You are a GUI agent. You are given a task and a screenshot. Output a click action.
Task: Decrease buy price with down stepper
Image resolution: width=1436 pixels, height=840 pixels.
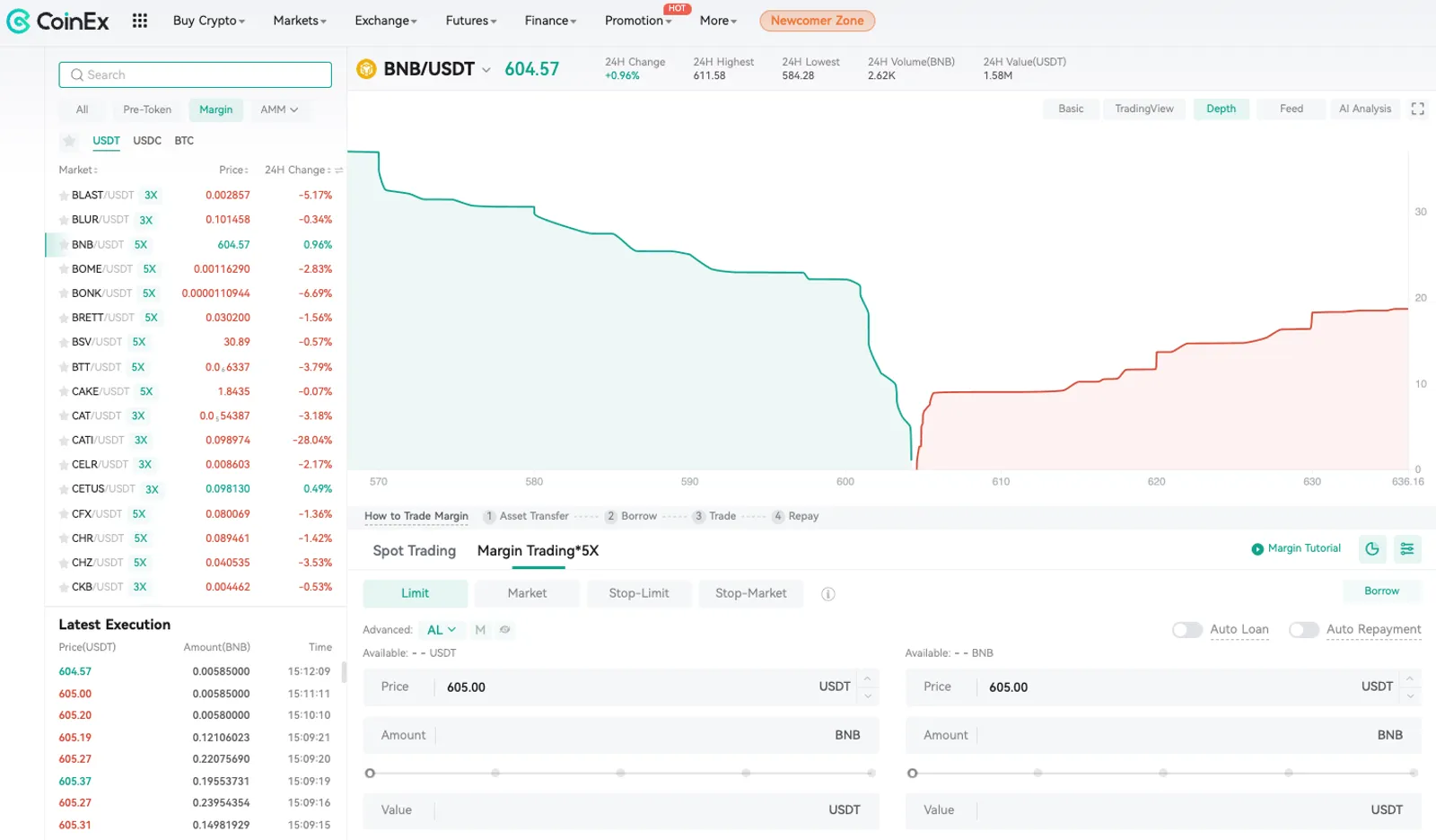tap(868, 696)
